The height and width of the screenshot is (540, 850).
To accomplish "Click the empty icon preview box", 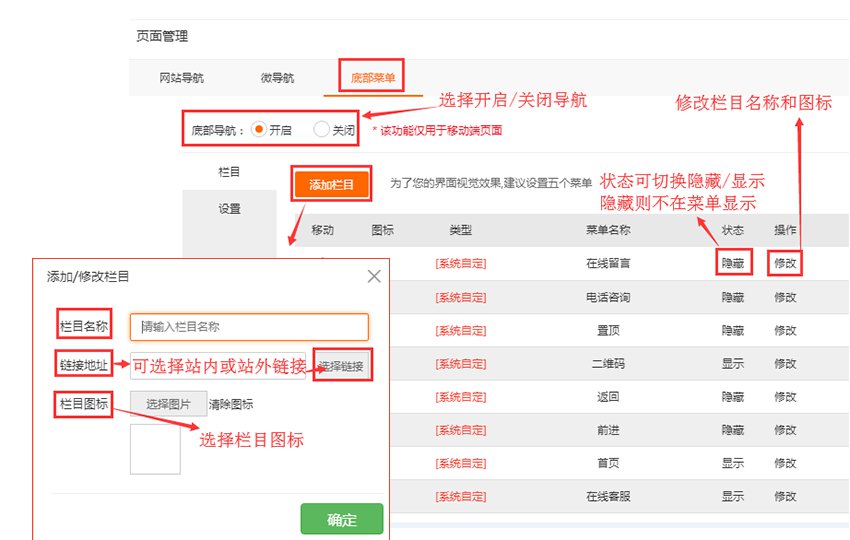I will click(155, 449).
